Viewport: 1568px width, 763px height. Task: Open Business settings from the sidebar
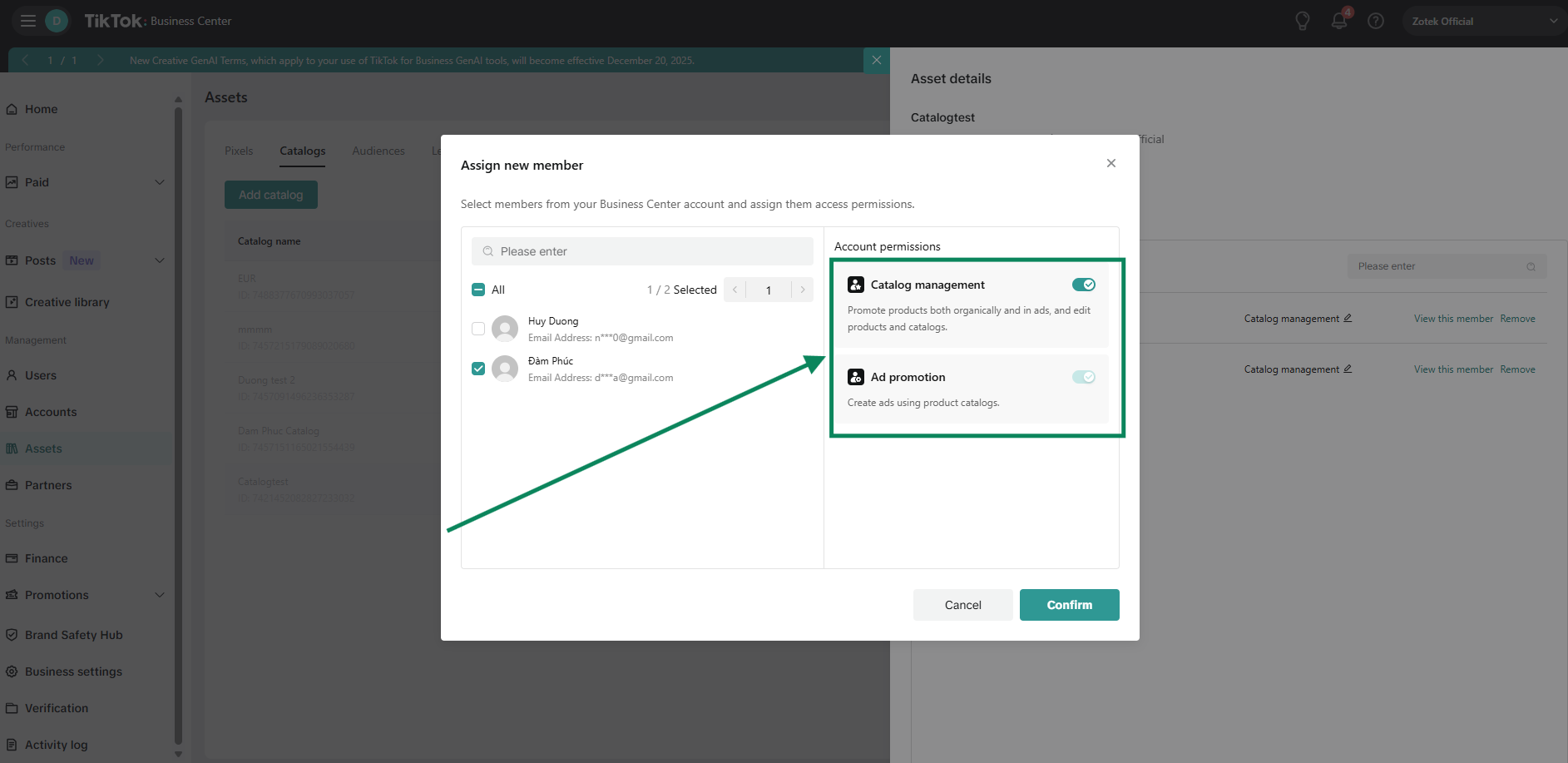73,671
